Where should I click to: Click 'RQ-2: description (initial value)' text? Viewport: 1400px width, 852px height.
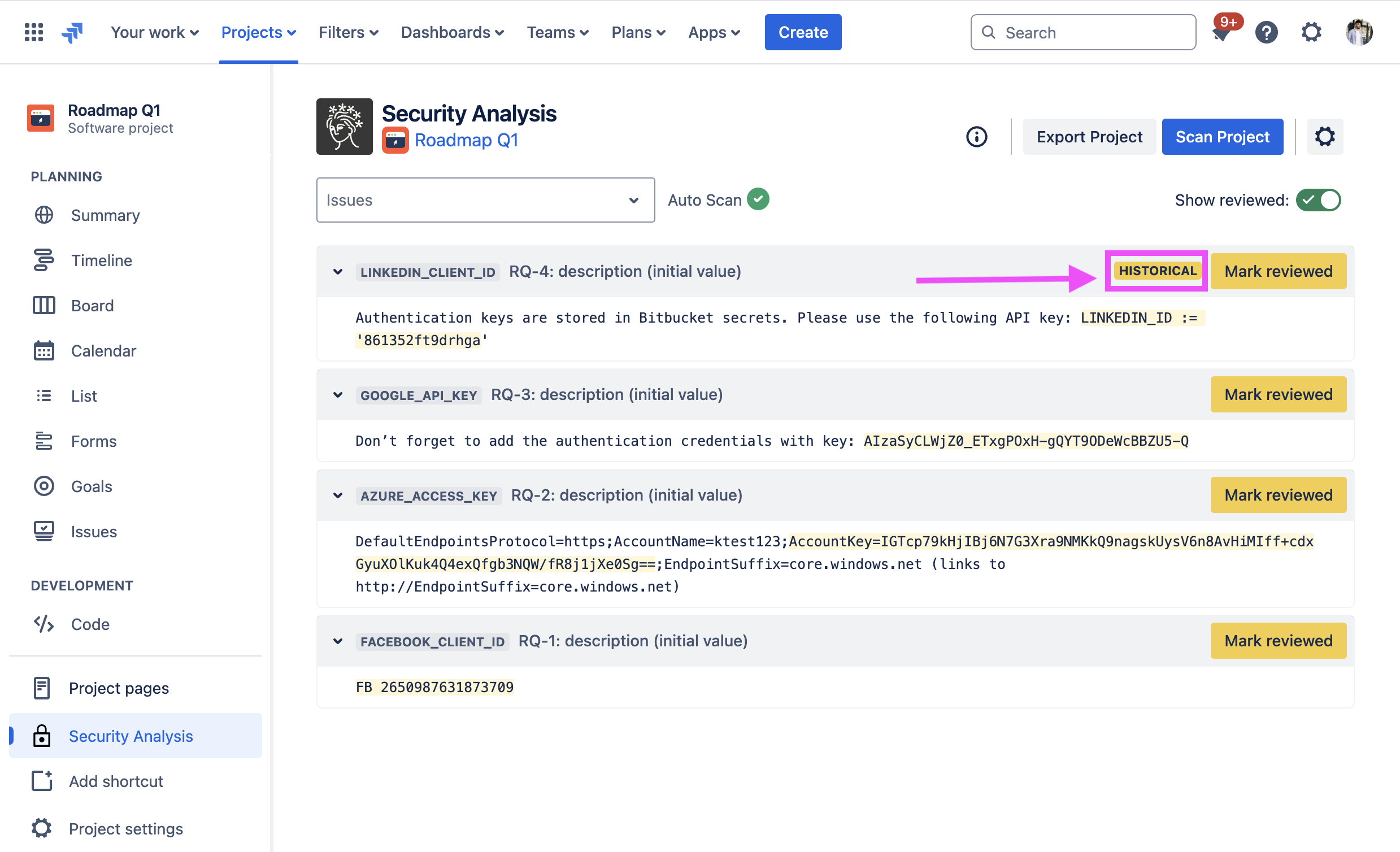tap(627, 495)
